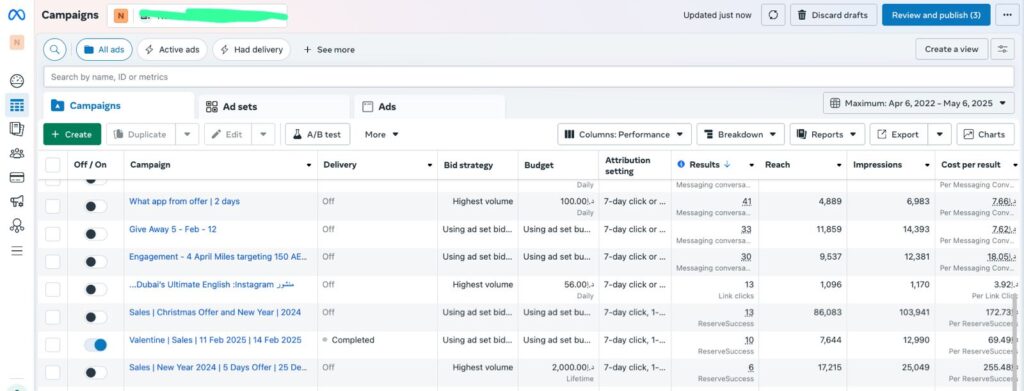Viewport: 1024px width, 391px height.
Task: Open Account overview gauge icon in sidebar
Action: point(17,81)
